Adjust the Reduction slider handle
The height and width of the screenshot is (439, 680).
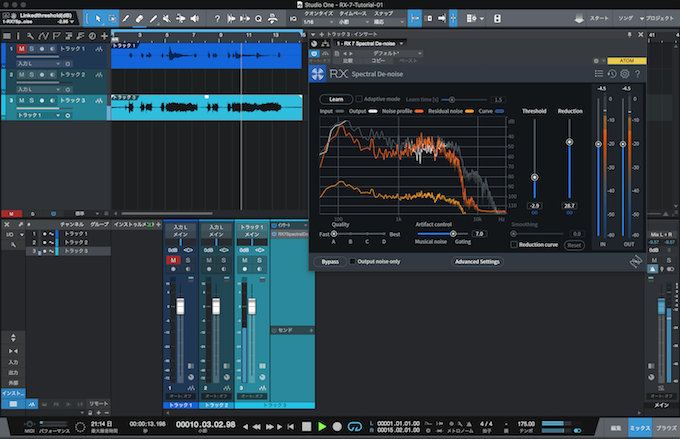(569, 142)
